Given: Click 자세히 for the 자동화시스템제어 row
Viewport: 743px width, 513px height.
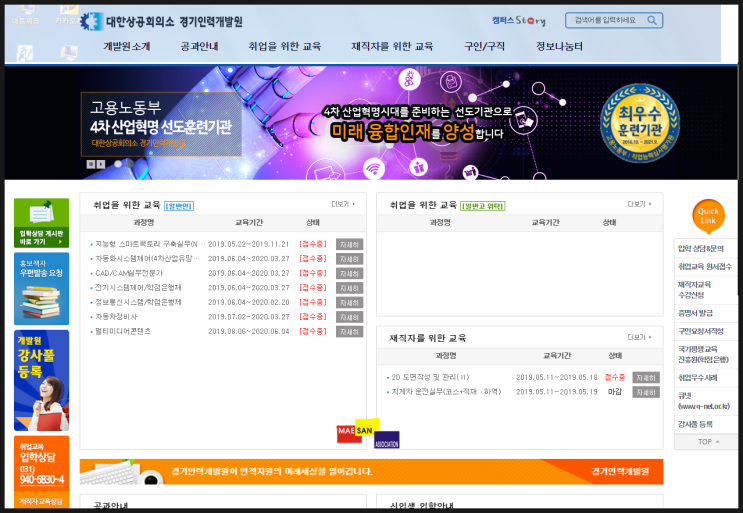Looking at the screenshot, I should [x=350, y=259].
